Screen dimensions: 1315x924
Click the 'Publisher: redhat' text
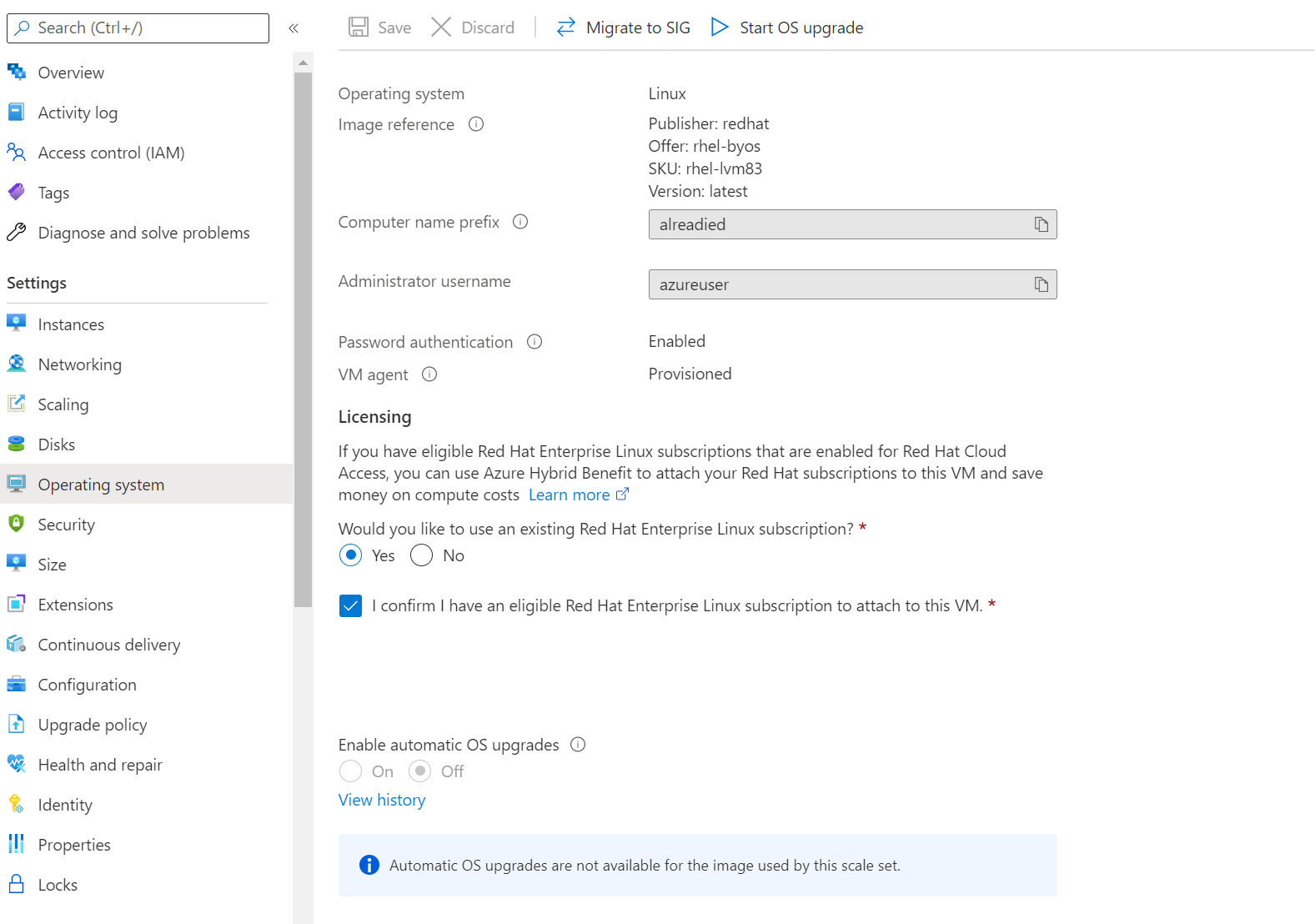709,123
